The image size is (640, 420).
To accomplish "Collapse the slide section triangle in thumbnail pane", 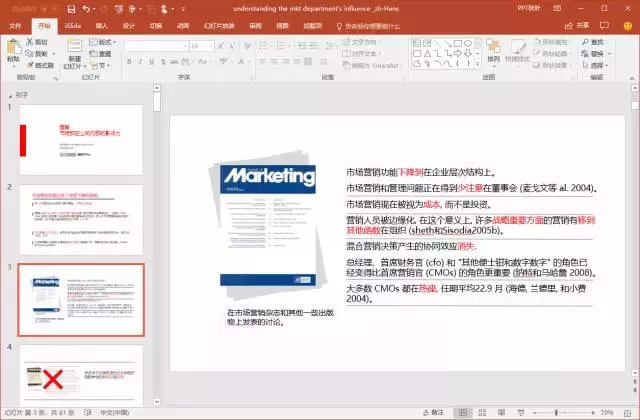I will (x=10, y=96).
